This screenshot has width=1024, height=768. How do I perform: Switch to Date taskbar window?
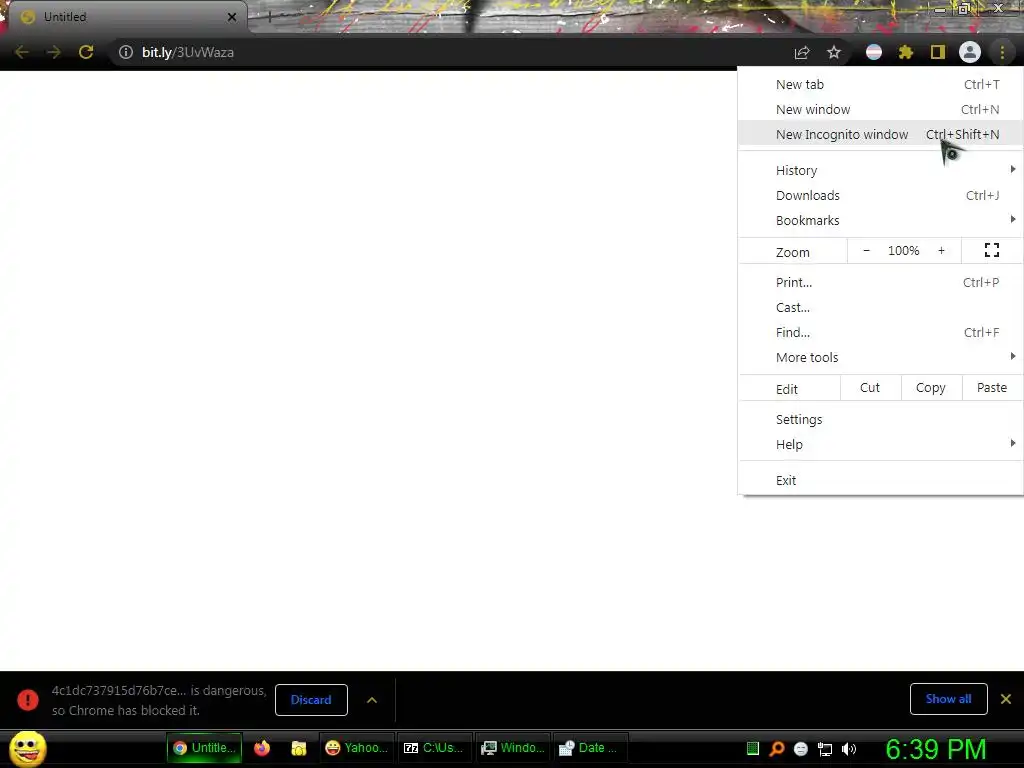click(590, 748)
